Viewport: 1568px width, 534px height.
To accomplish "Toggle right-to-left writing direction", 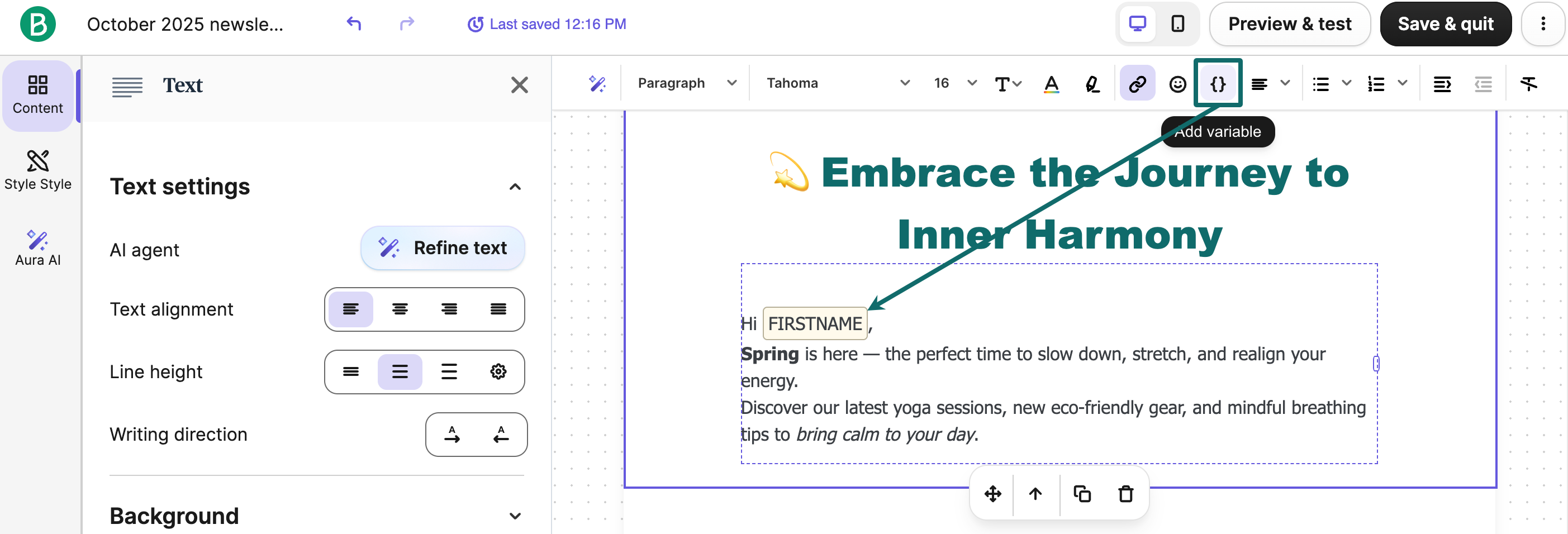I will tap(501, 434).
